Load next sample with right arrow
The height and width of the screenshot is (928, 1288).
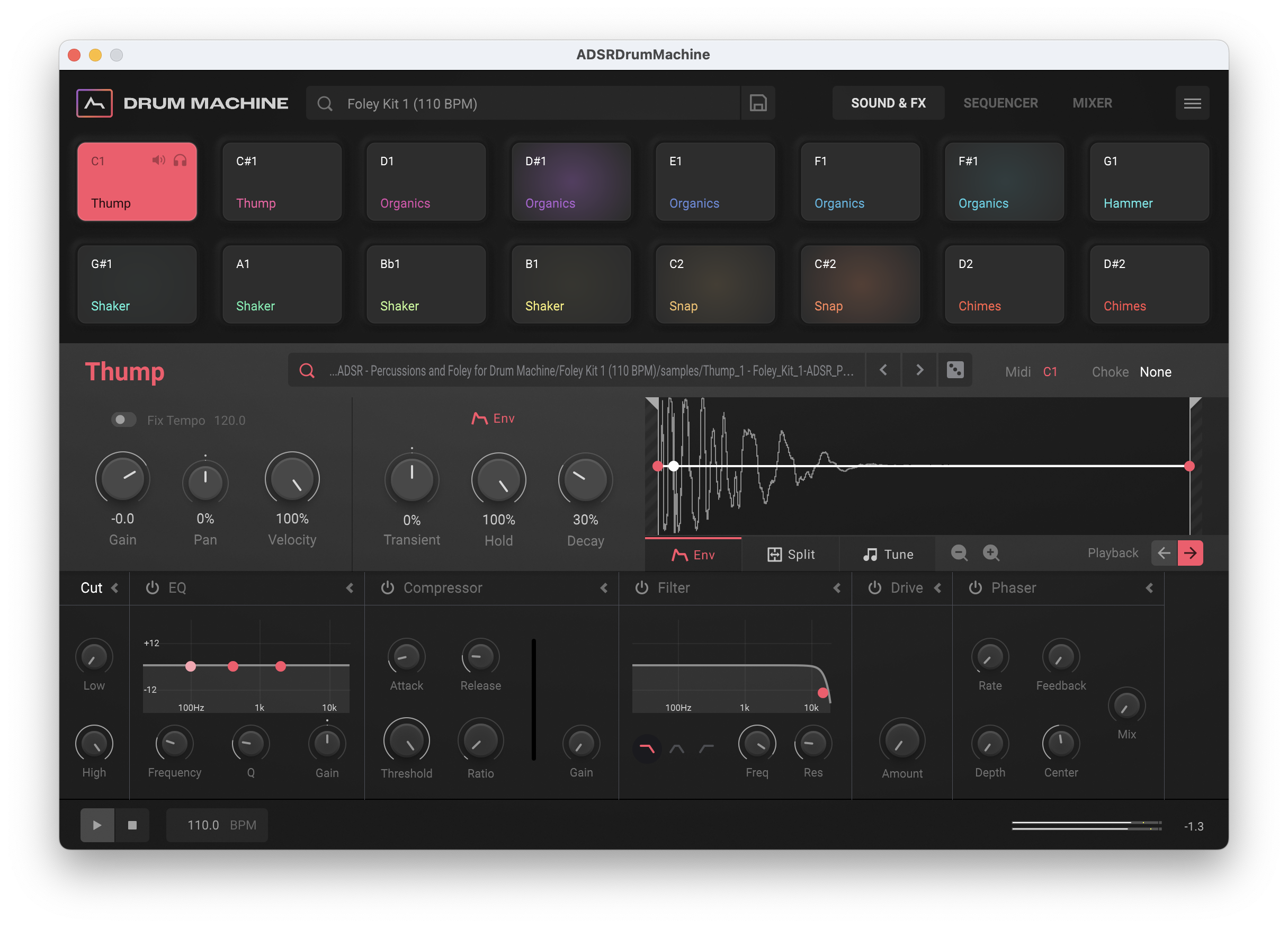(x=919, y=370)
